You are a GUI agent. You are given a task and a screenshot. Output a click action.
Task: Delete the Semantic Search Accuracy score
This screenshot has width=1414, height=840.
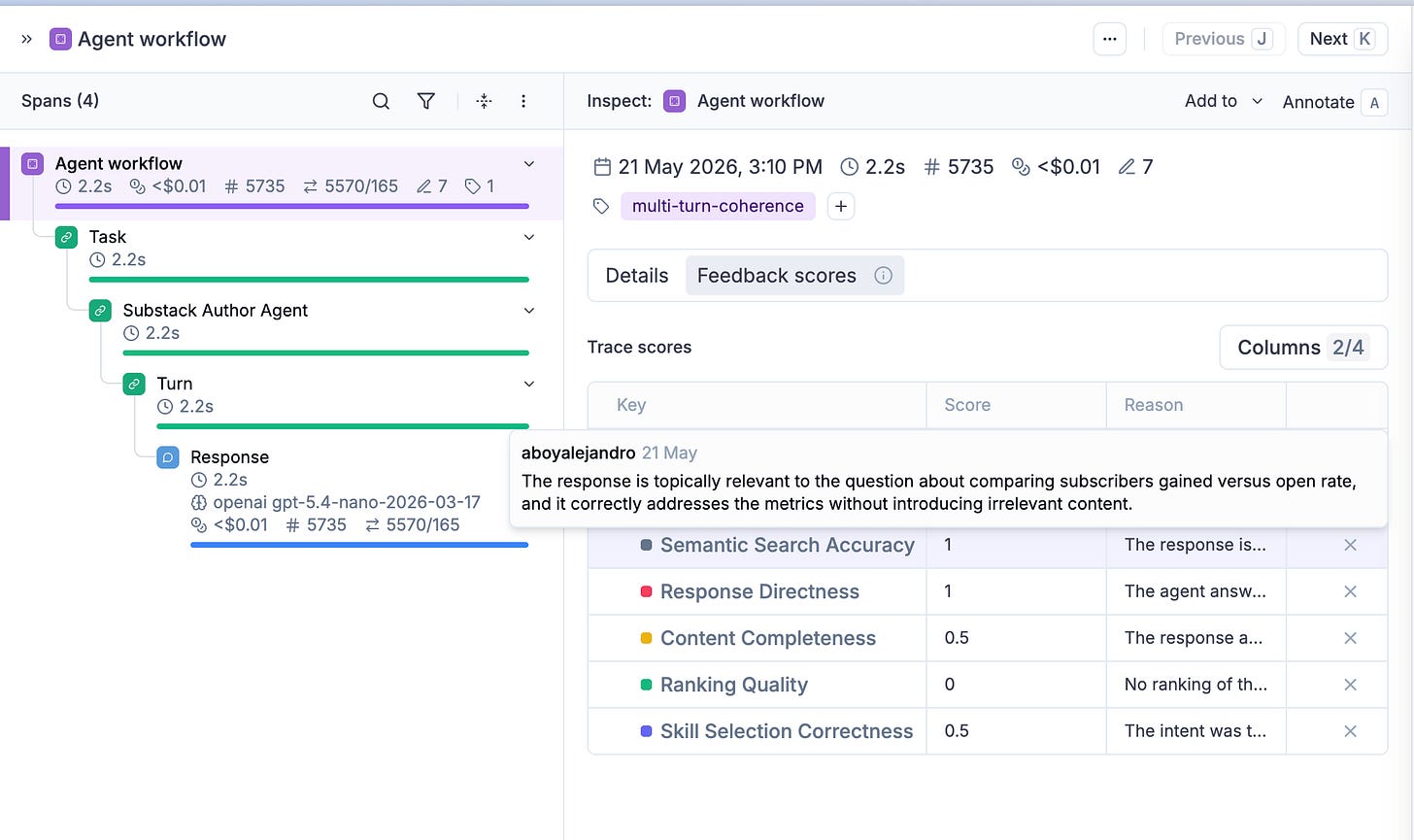[1350, 546]
